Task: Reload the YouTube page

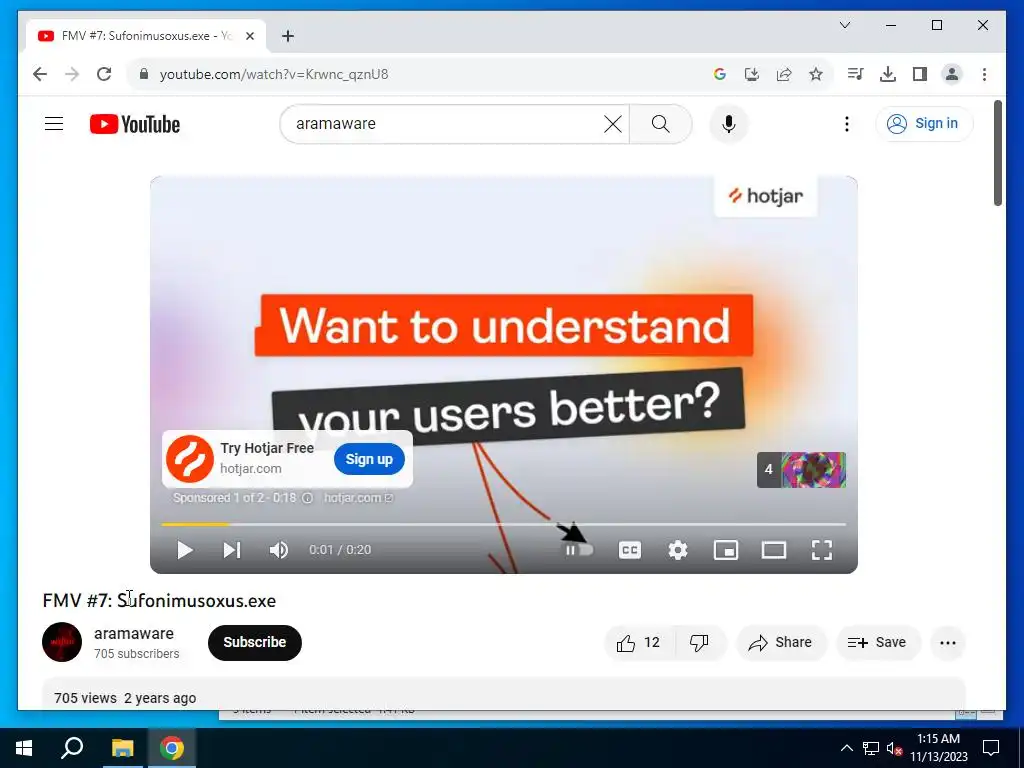Action: coord(104,74)
